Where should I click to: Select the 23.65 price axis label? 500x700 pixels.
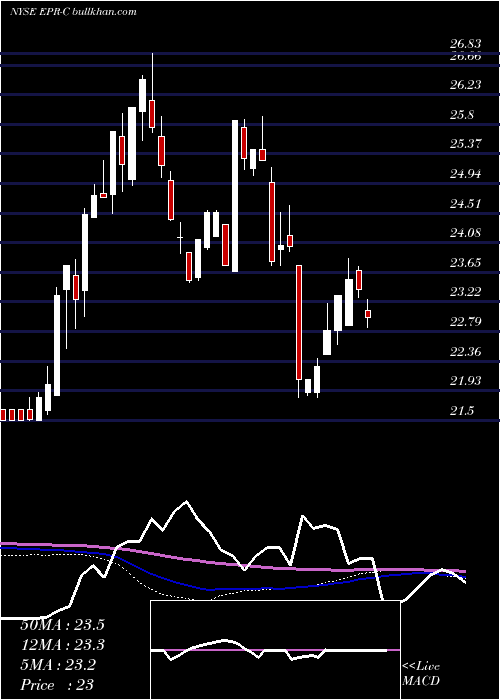[465, 262]
